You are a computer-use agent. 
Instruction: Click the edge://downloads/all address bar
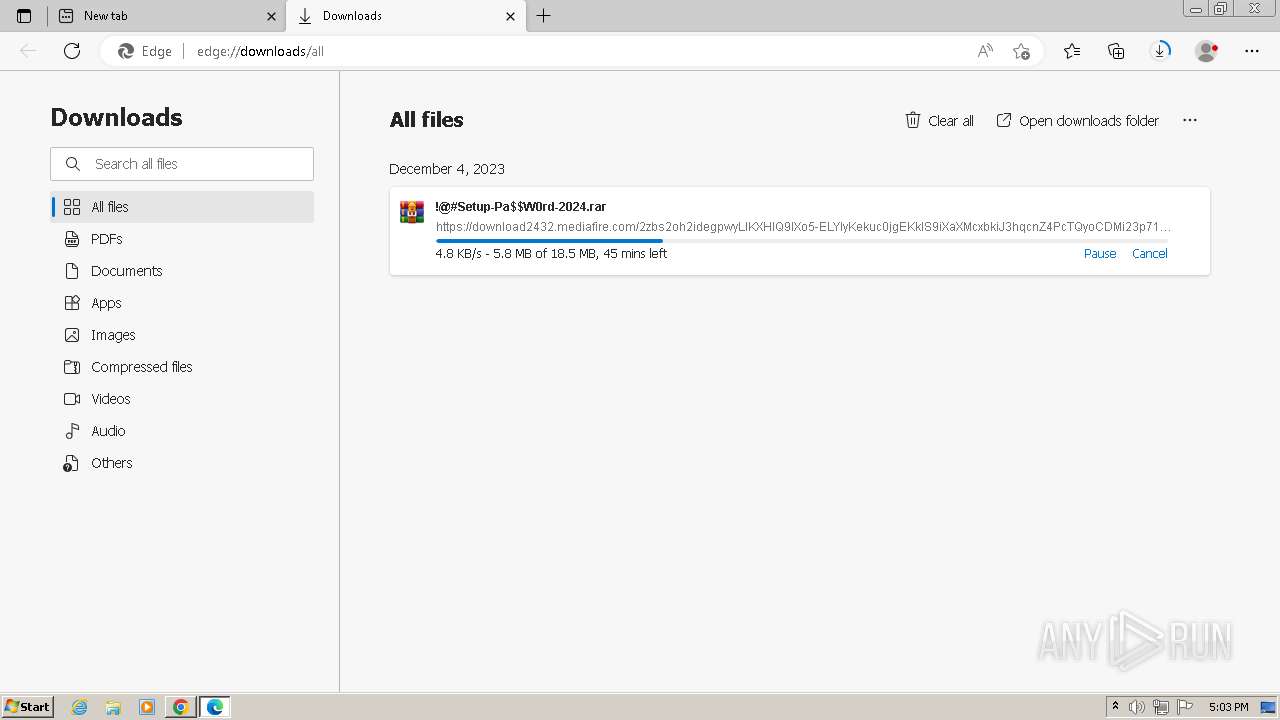(570, 51)
